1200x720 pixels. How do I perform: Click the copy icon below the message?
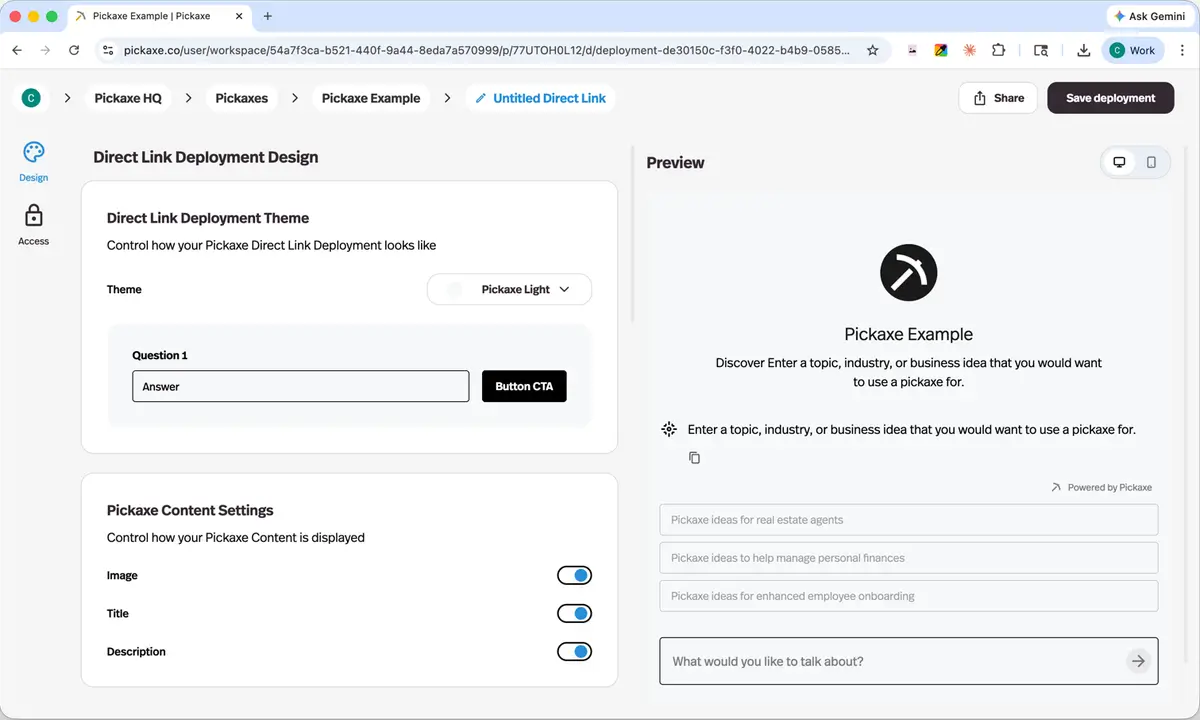pyautogui.click(x=694, y=458)
